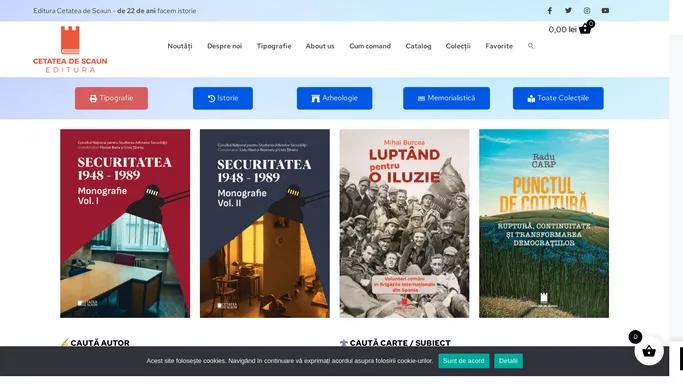Open Punctul de cotitură book cover
This screenshot has width=683, height=384.
(x=544, y=223)
